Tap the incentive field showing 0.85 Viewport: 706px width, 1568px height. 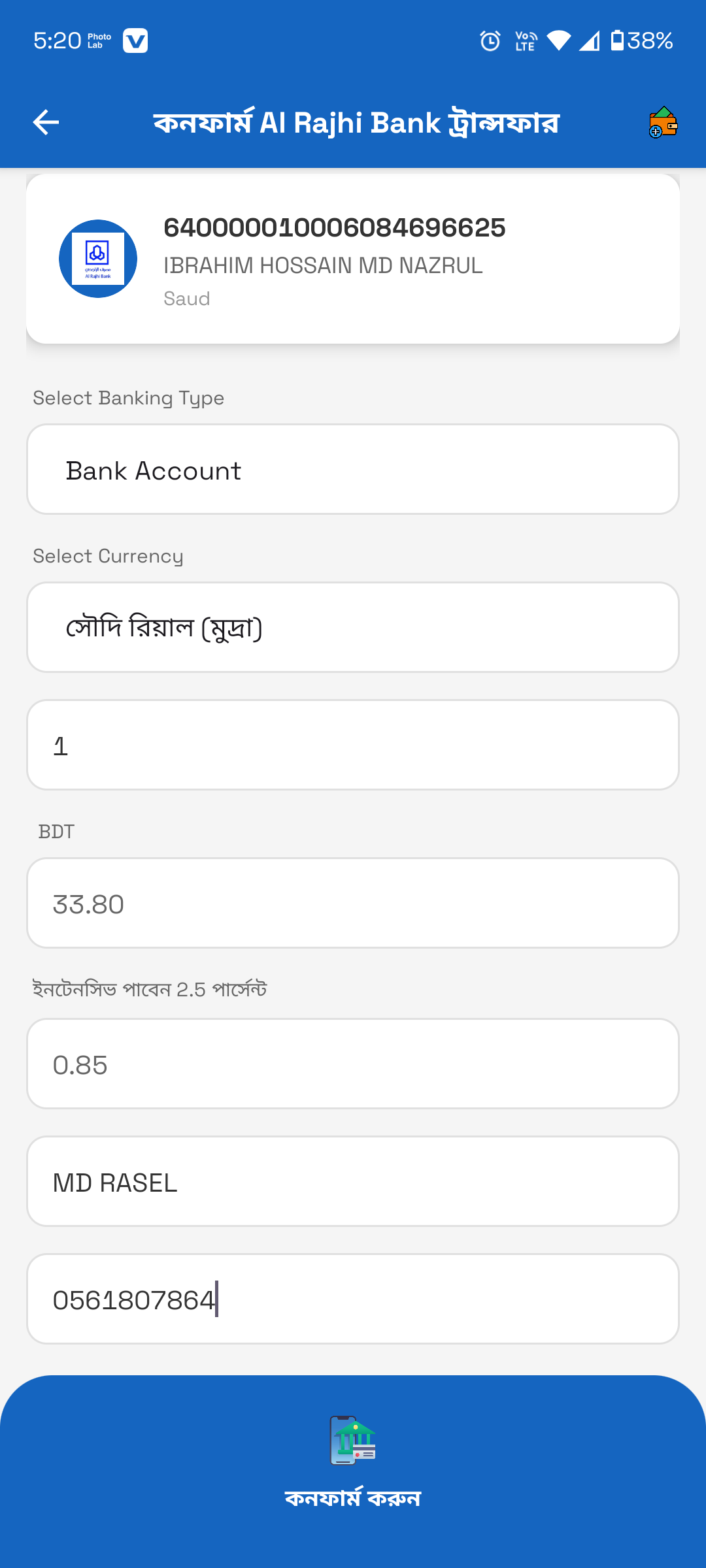(x=353, y=1064)
